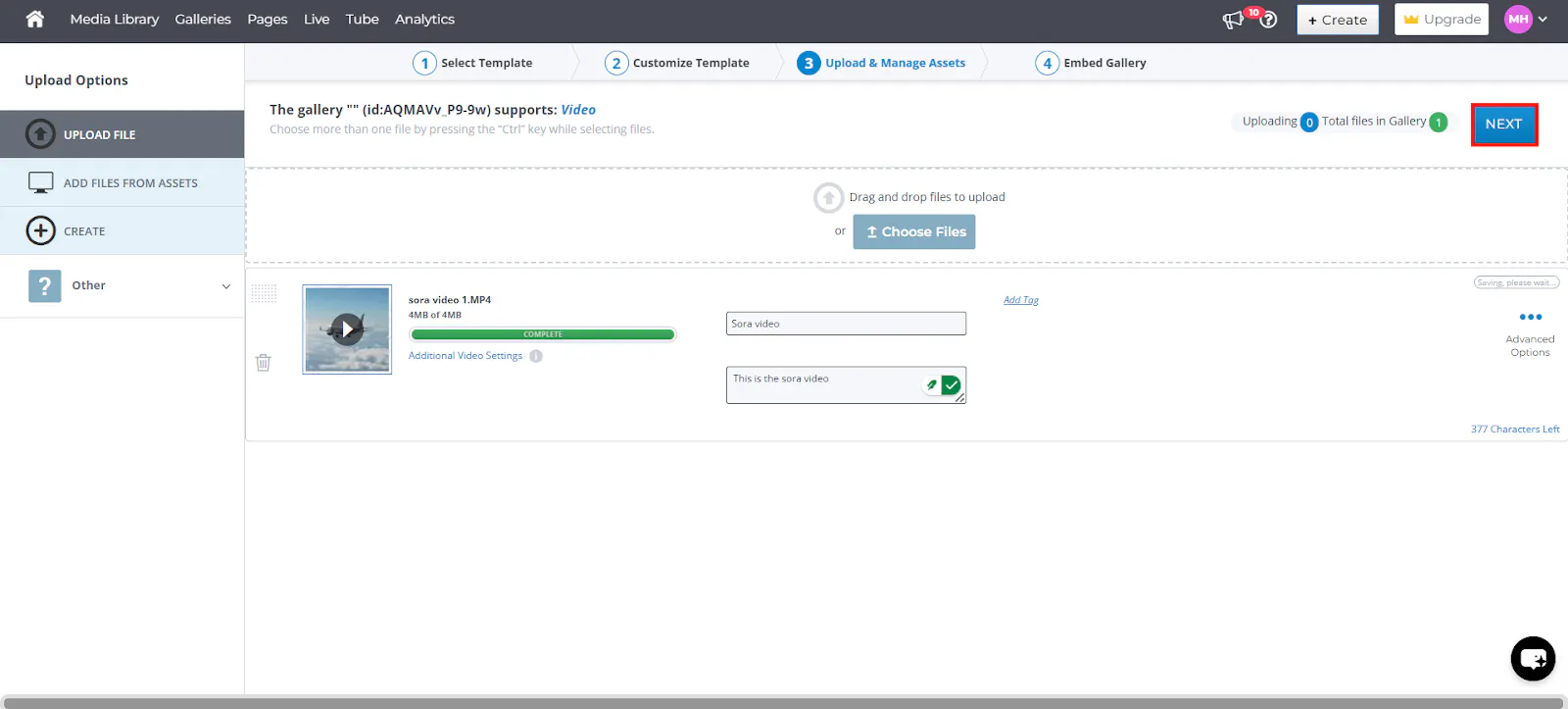1568x709 pixels.
Task: Go to the home icon
Action: [x=35, y=19]
